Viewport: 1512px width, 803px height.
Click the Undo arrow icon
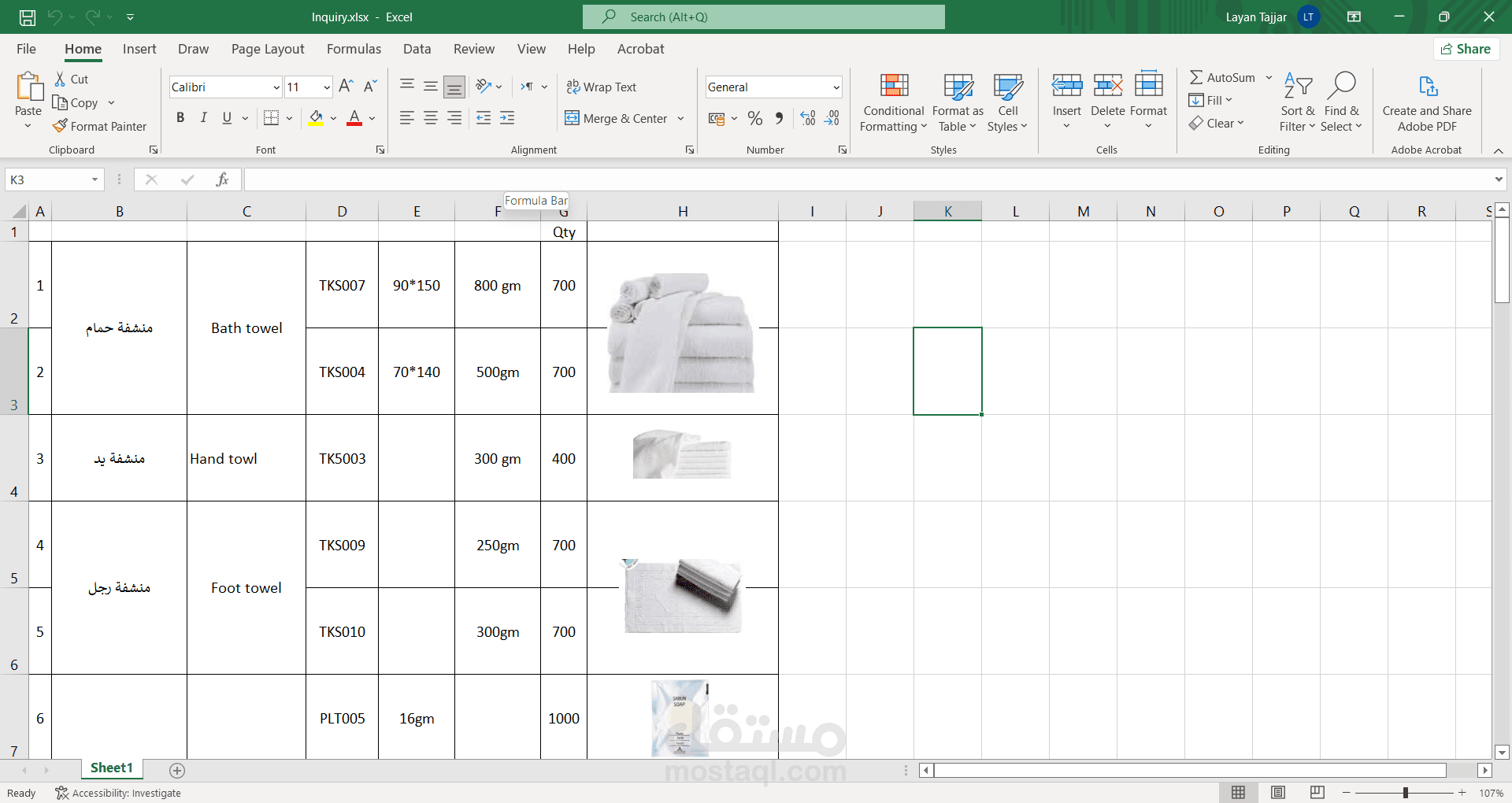54,17
